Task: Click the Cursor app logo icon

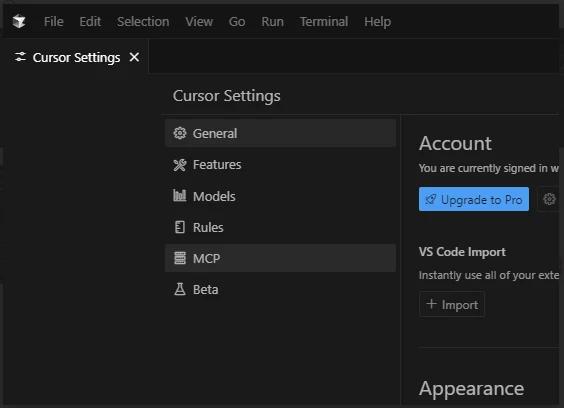Action: coord(19,22)
